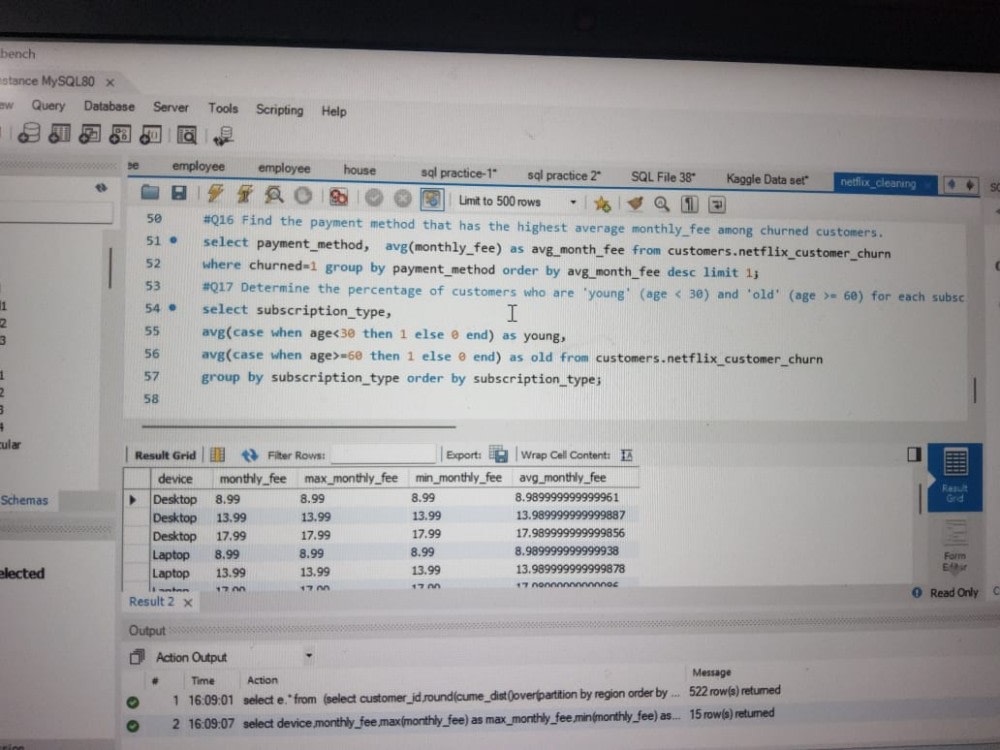
Task: Click the commit transaction check icon
Action: tap(374, 198)
